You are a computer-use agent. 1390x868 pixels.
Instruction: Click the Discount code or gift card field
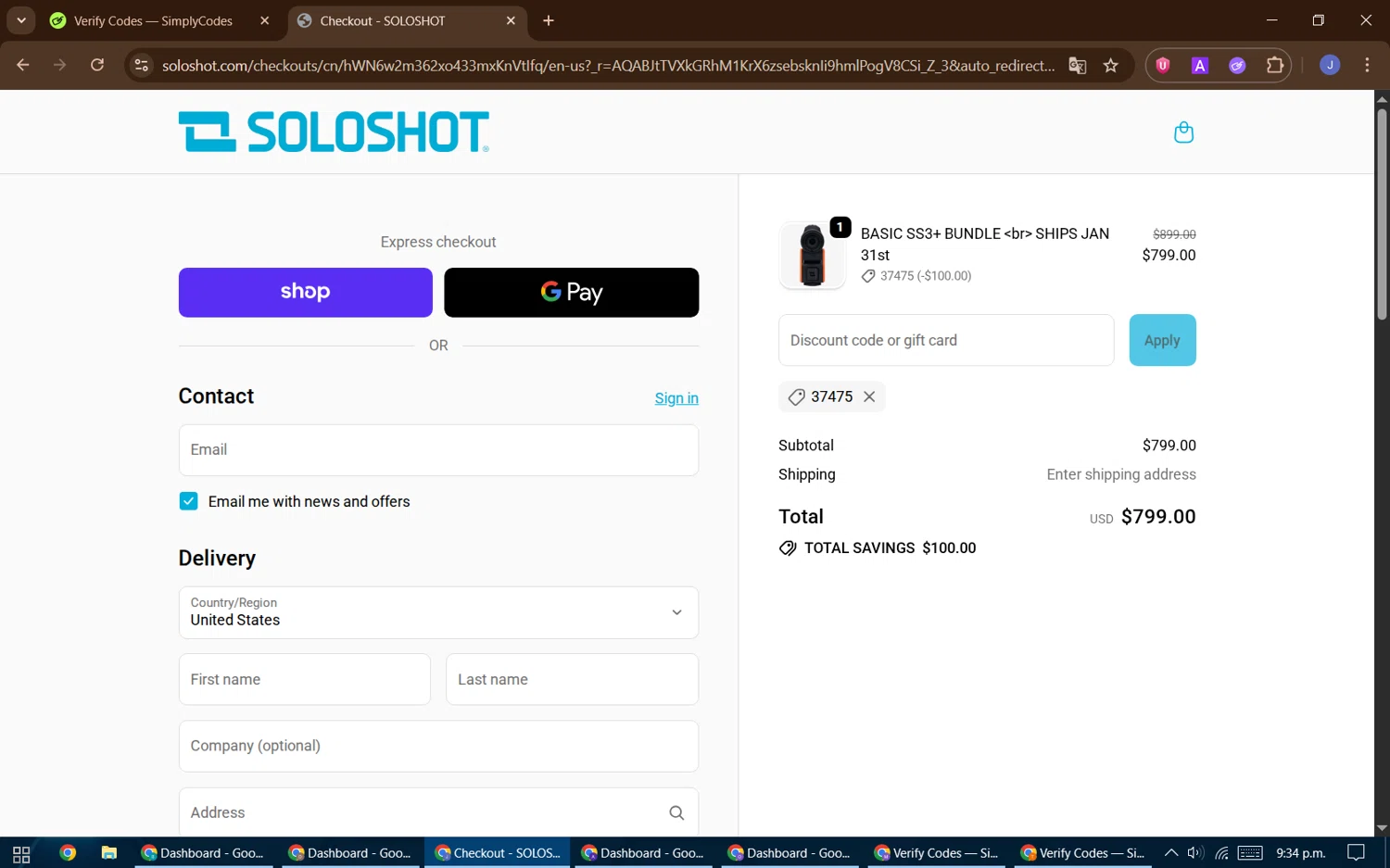tap(946, 340)
